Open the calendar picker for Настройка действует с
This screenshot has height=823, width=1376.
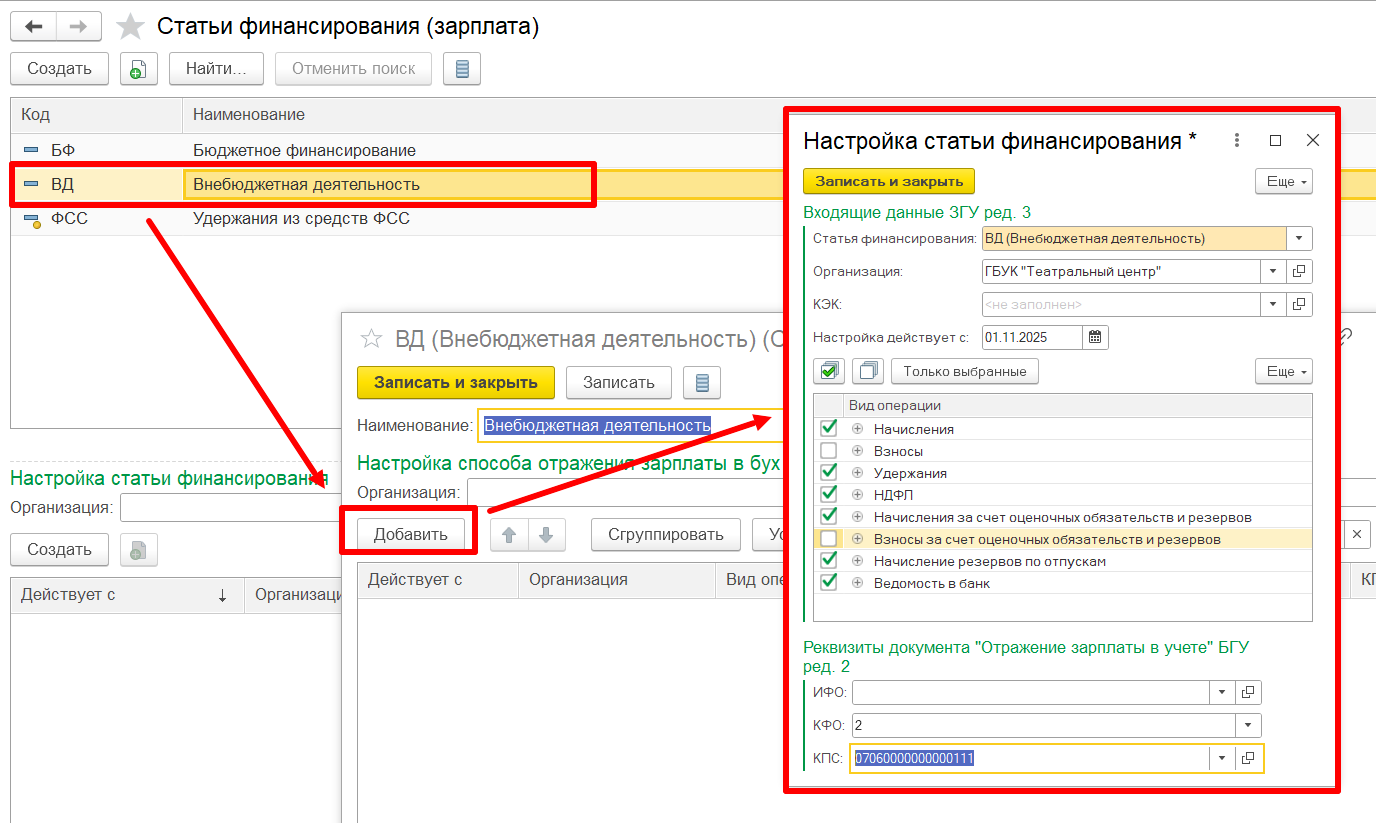click(1095, 337)
